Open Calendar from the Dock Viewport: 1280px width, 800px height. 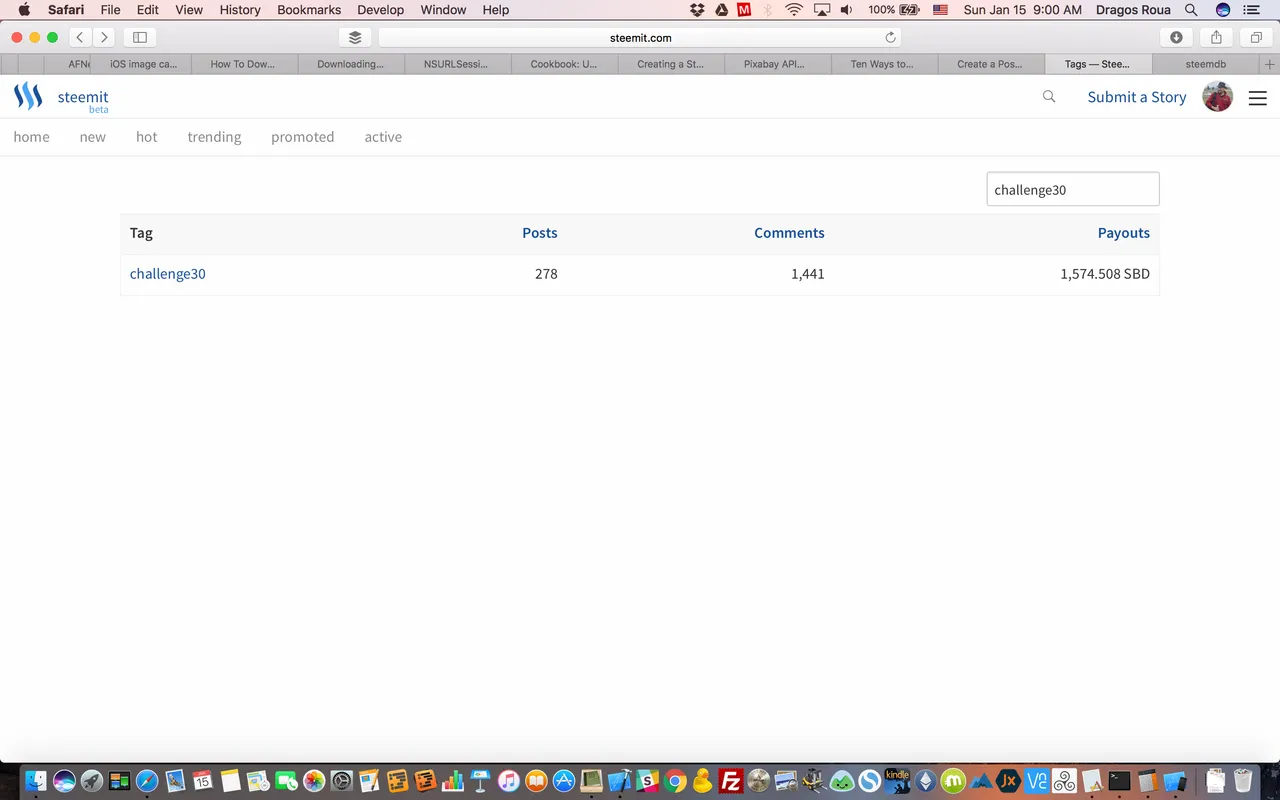[203, 781]
